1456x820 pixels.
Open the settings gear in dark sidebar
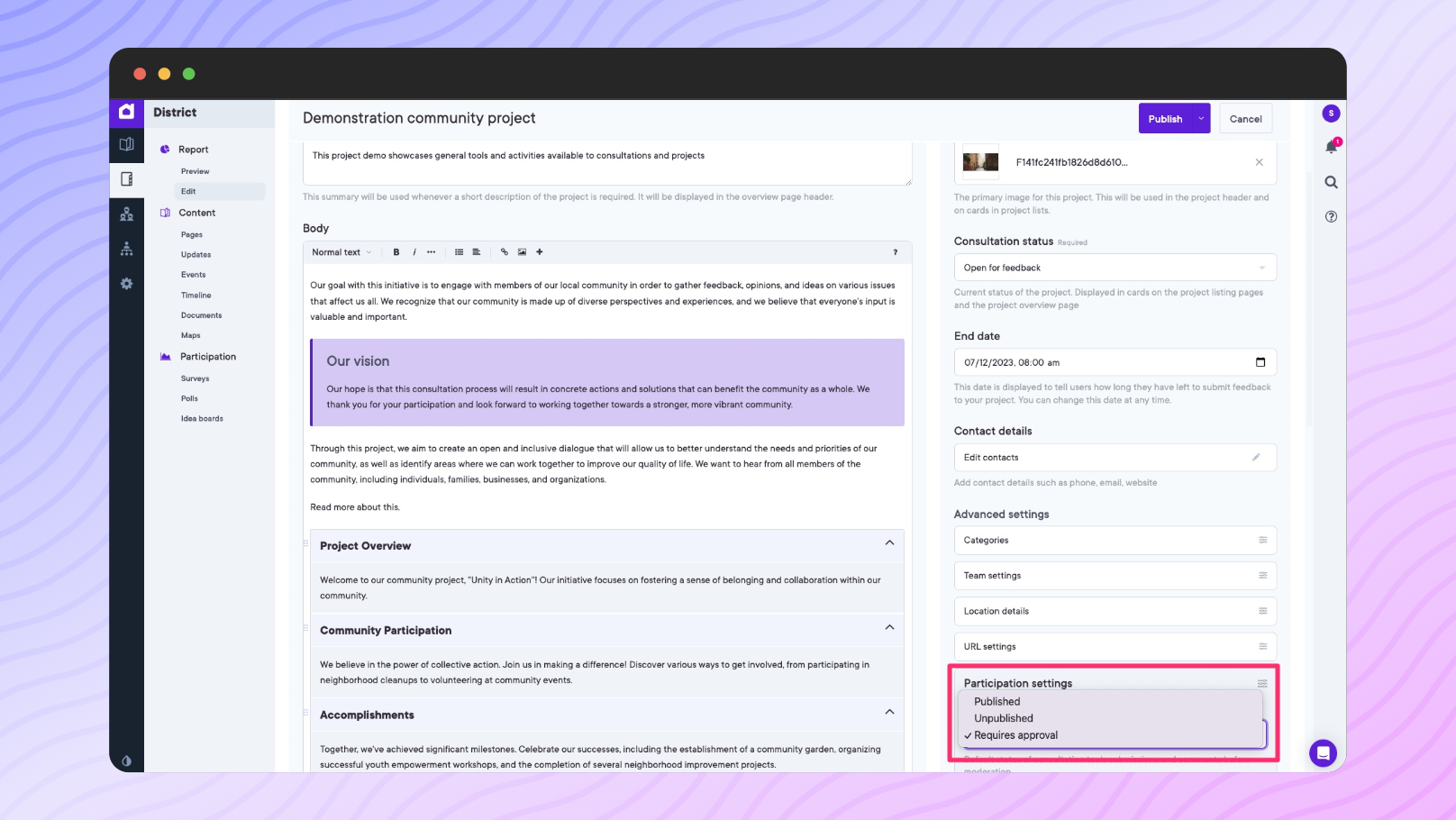tap(126, 284)
